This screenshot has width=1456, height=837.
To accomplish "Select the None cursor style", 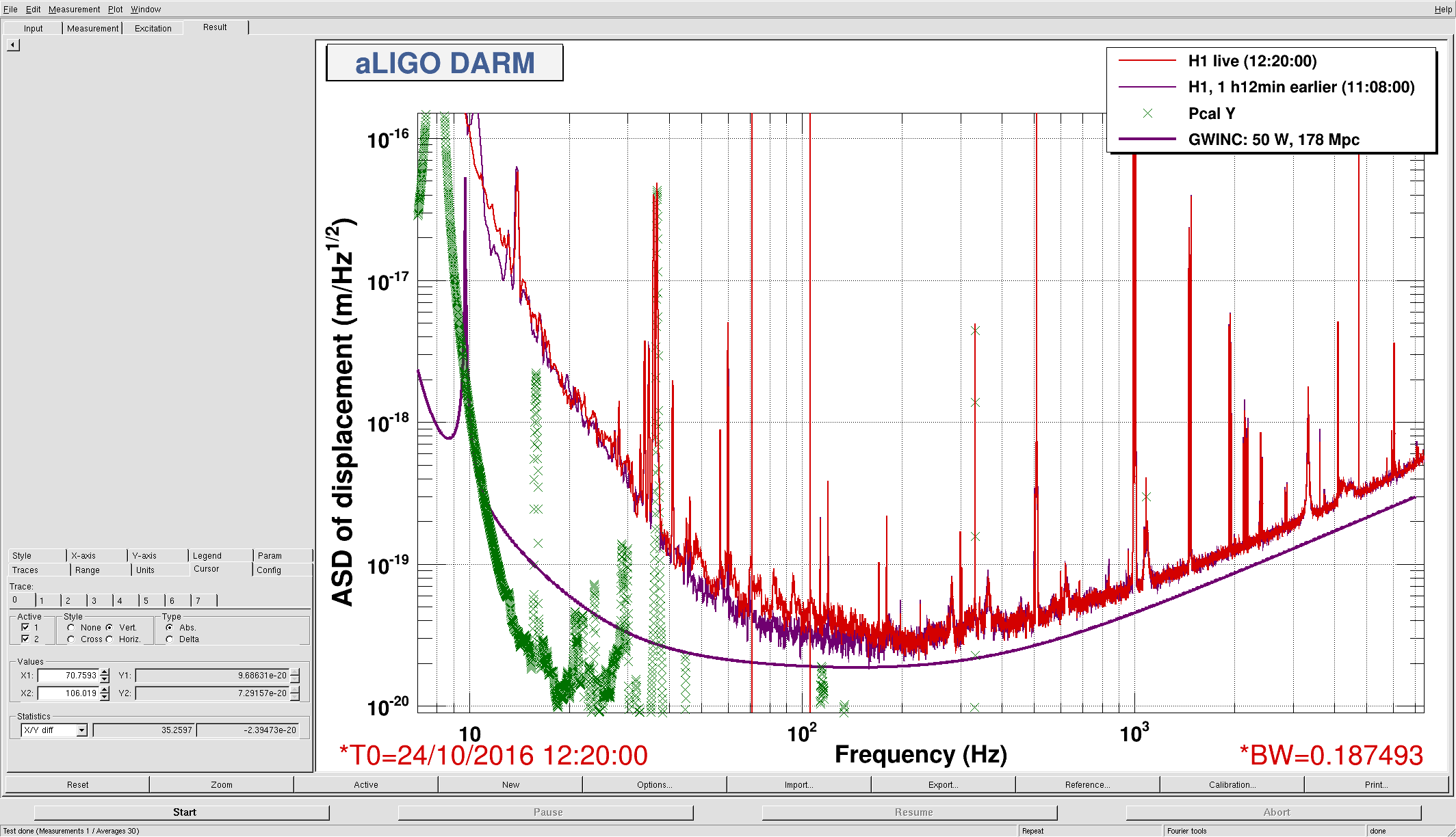I will click(71, 628).
